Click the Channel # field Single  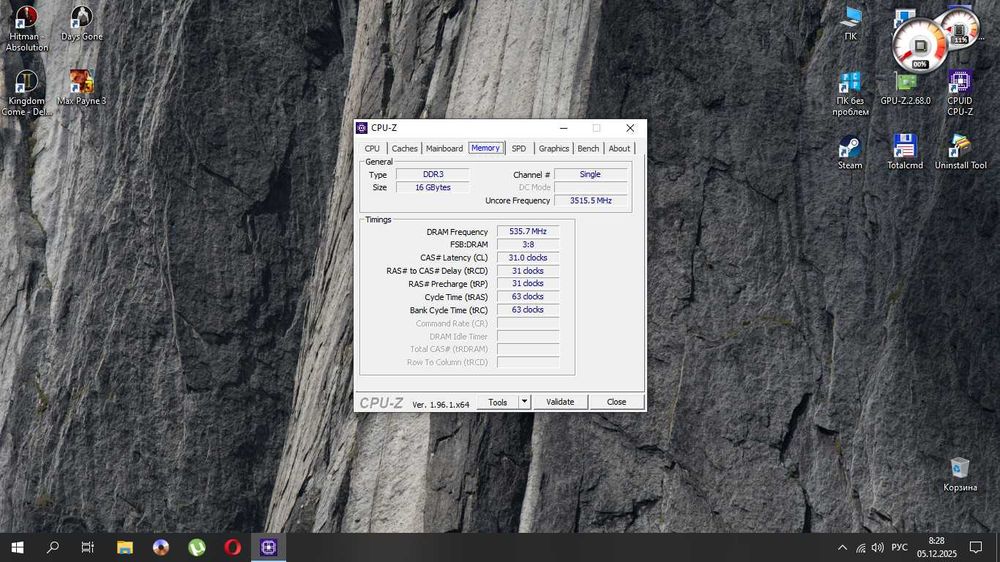click(590, 174)
